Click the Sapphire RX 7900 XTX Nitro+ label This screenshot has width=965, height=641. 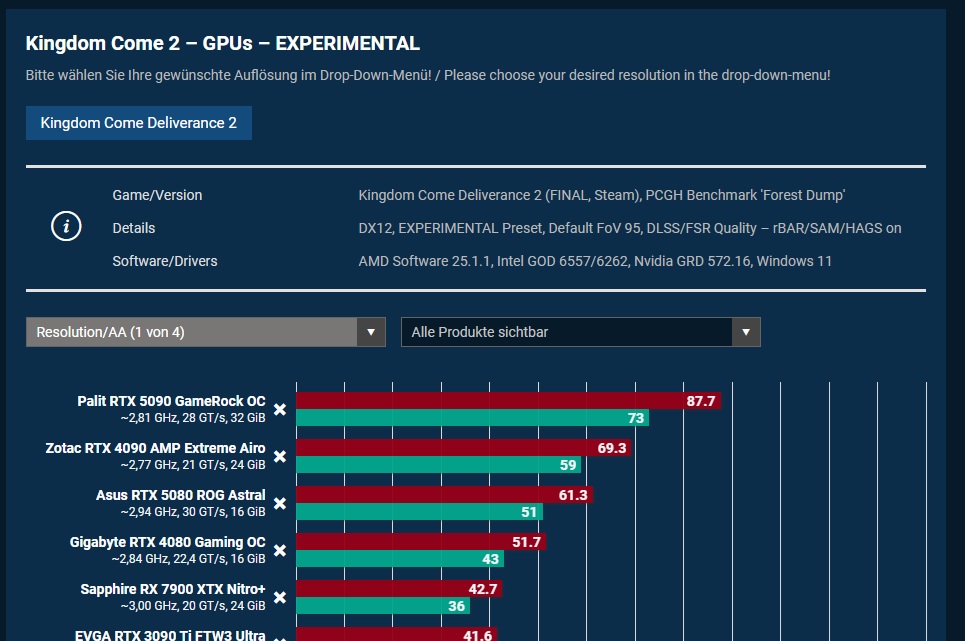pos(172,589)
